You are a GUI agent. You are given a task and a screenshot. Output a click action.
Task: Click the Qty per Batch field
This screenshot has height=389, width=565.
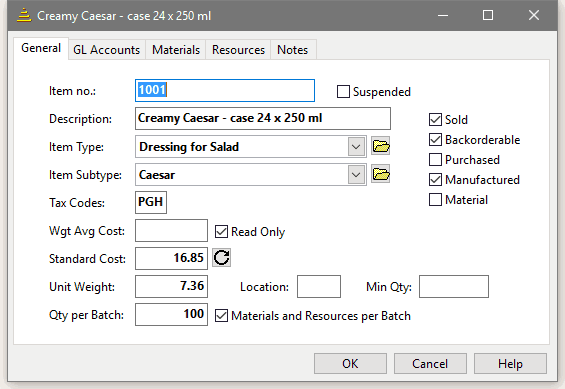(x=171, y=314)
